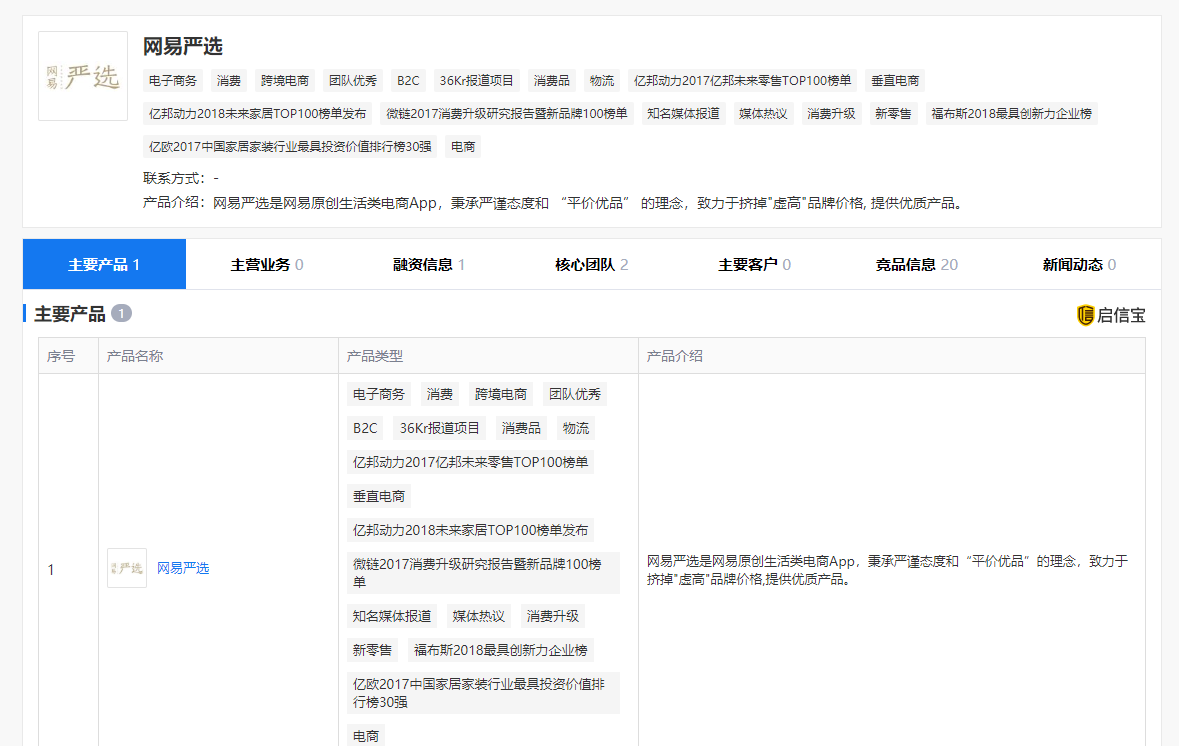This screenshot has width=1179, height=746.
Task: Select the 主要产品 tab
Action: click(104, 264)
